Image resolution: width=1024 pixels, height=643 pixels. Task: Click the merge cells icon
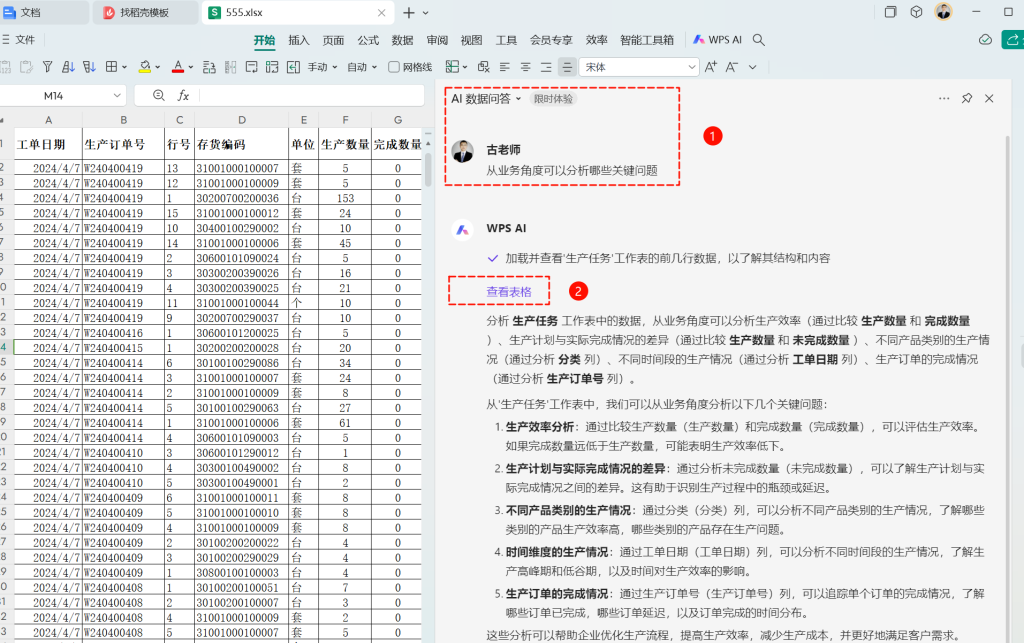coord(231,67)
